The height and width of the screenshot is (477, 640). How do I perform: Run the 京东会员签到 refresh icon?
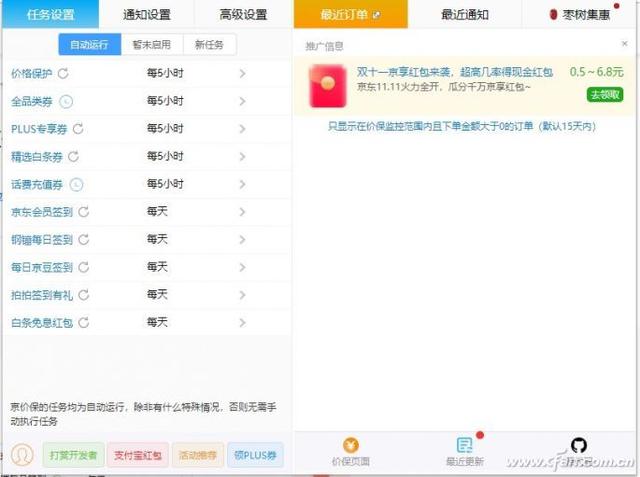(x=84, y=212)
